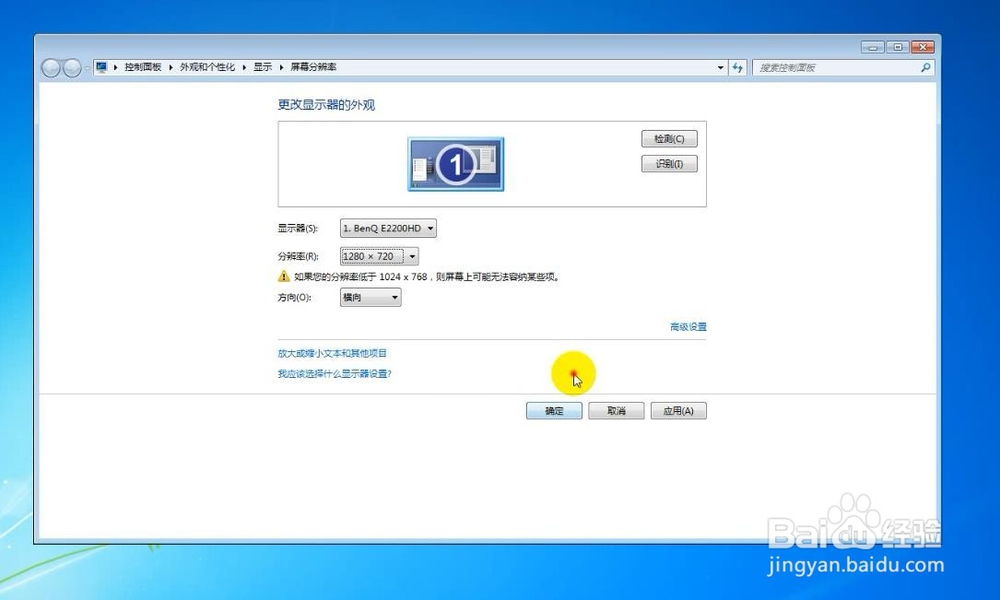This screenshot has width=1000, height=600.
Task: Click the forward navigation arrow
Action: (x=71, y=67)
